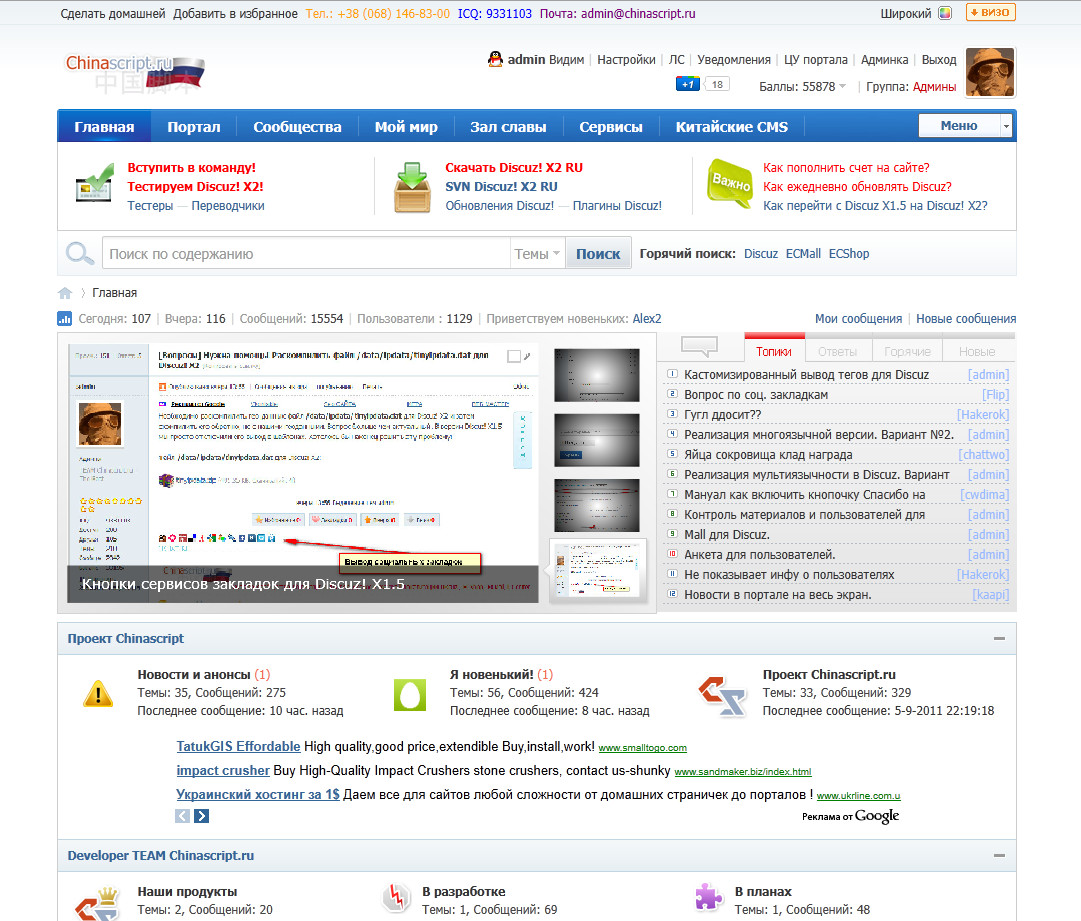Viewport: 1081px width, 921px height.
Task: Click the В разработке lightning icon
Action: (x=396, y=896)
